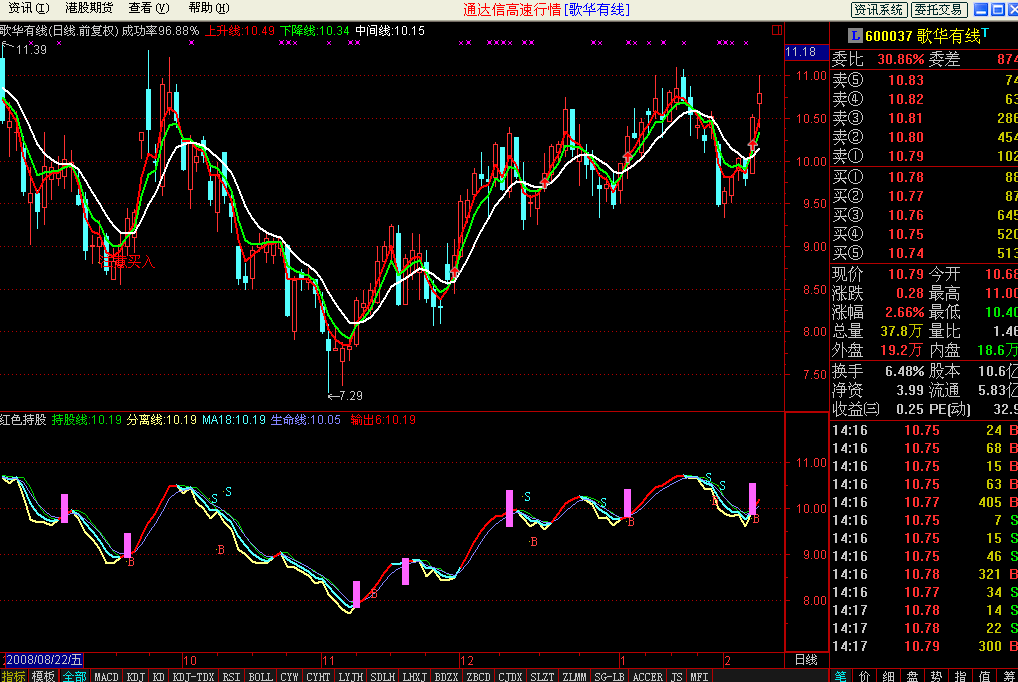Select the 价 price tab in quote panel

864,676
